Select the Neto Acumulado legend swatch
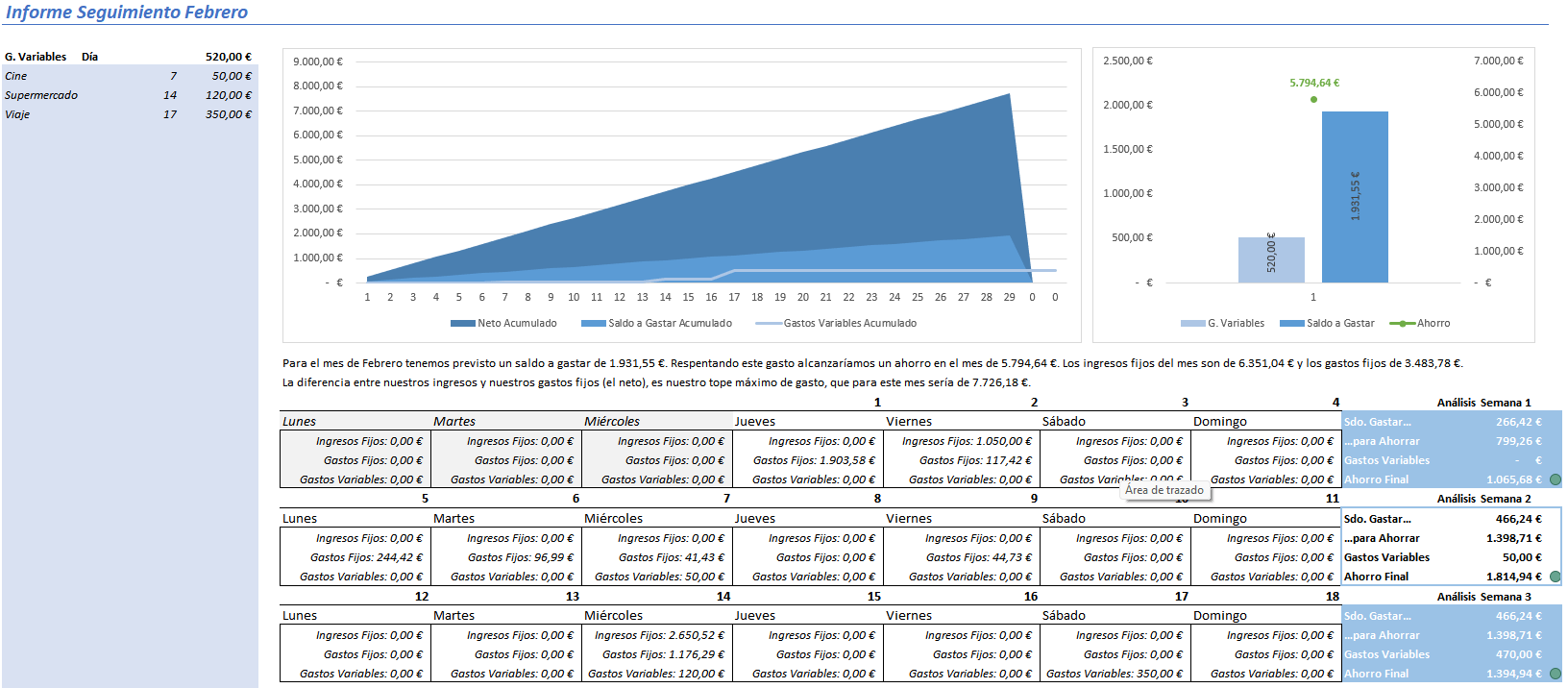 [462, 324]
